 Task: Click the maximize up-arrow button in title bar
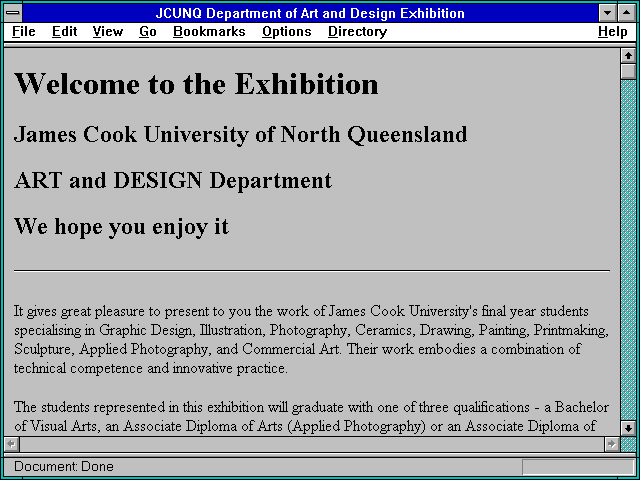[x=627, y=13]
